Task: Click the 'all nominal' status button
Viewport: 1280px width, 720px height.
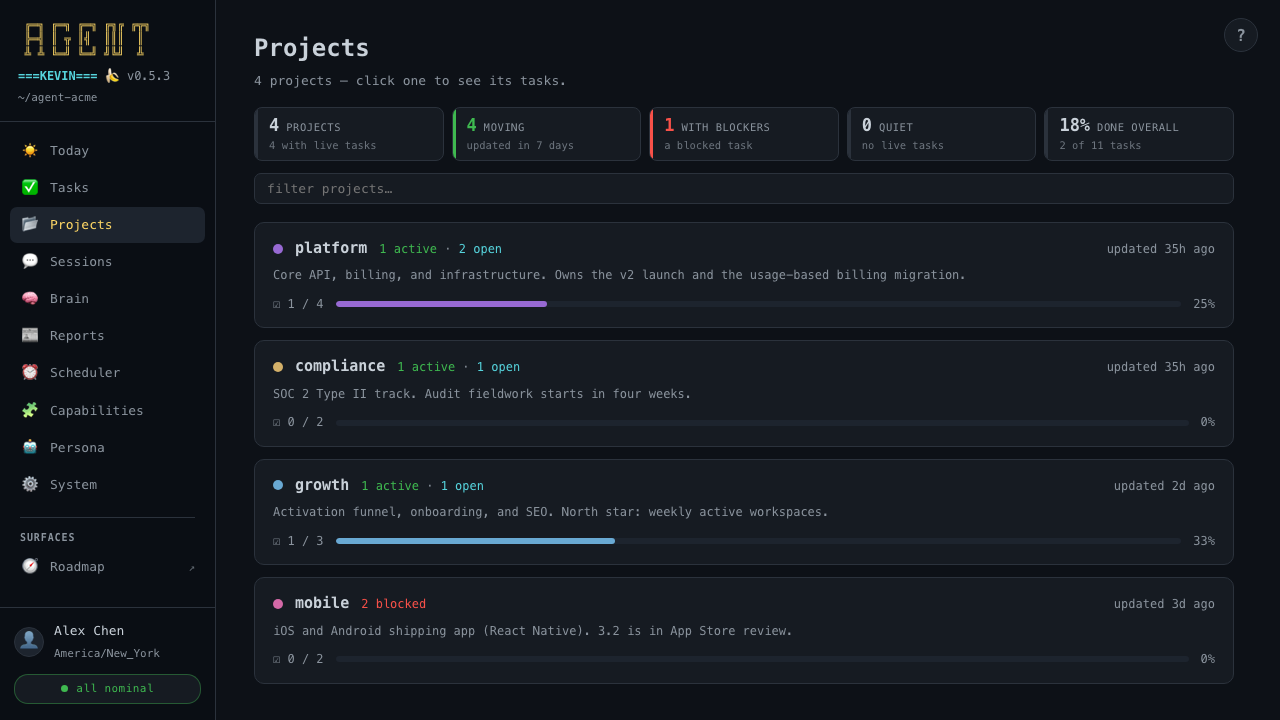Action: 107,689
